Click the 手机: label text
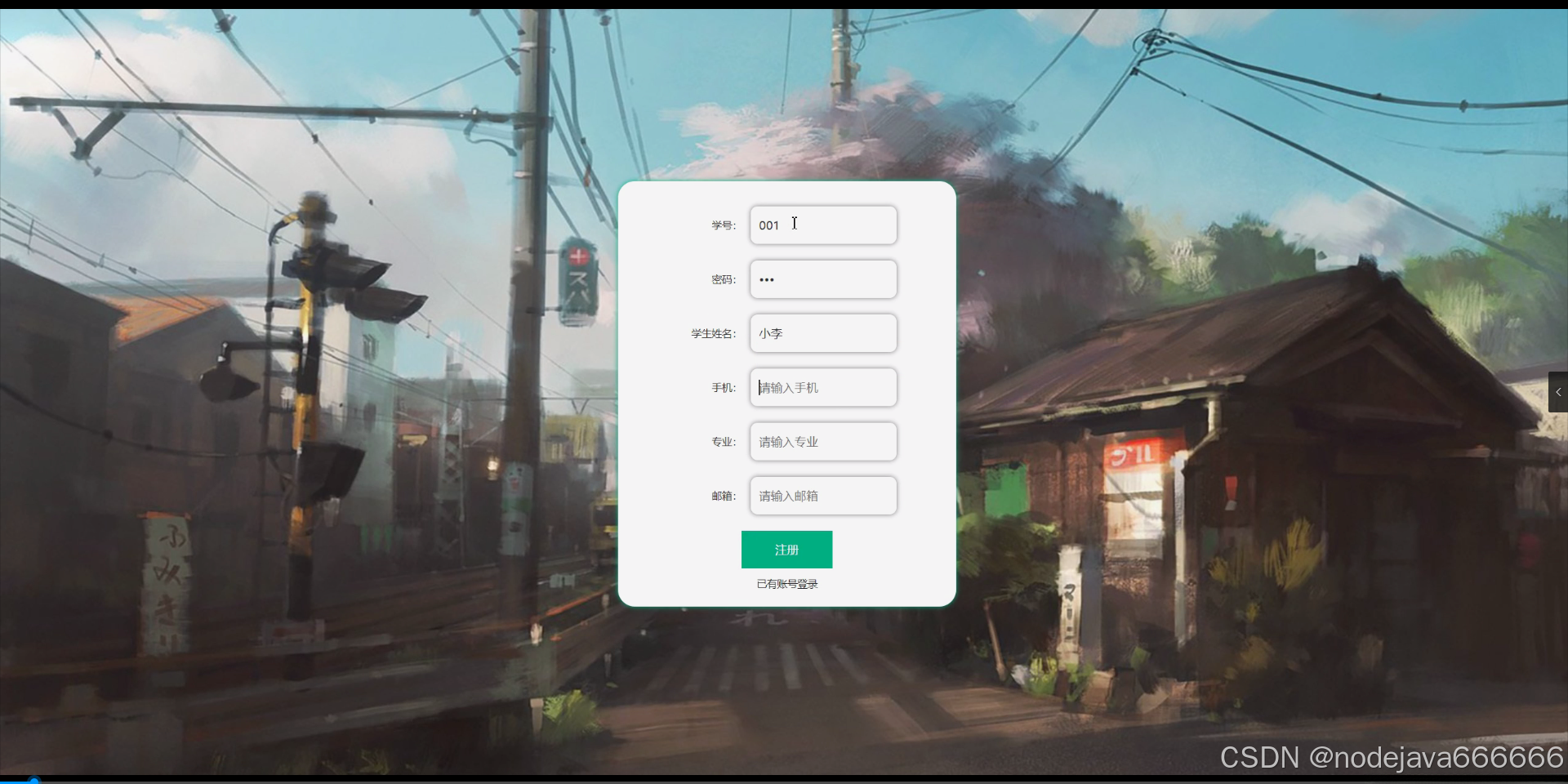Image resolution: width=1568 pixels, height=784 pixels. pos(724,388)
